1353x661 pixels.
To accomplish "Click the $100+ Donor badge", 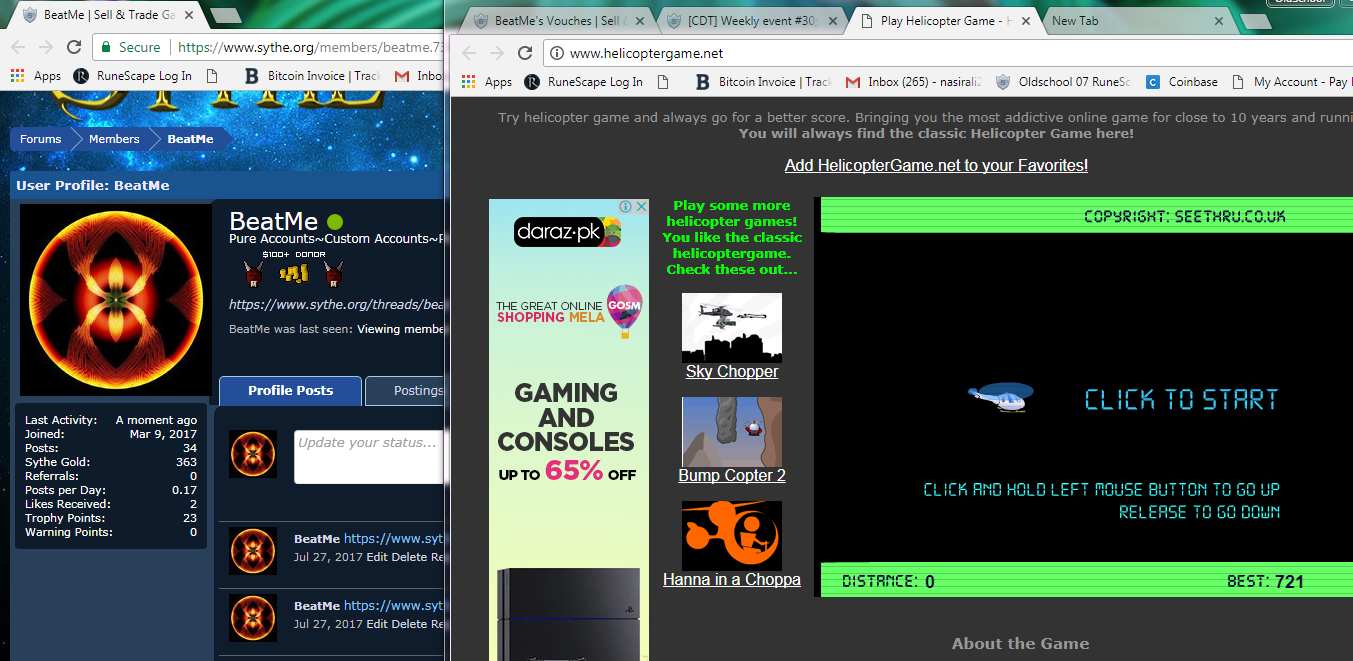I will [x=293, y=269].
